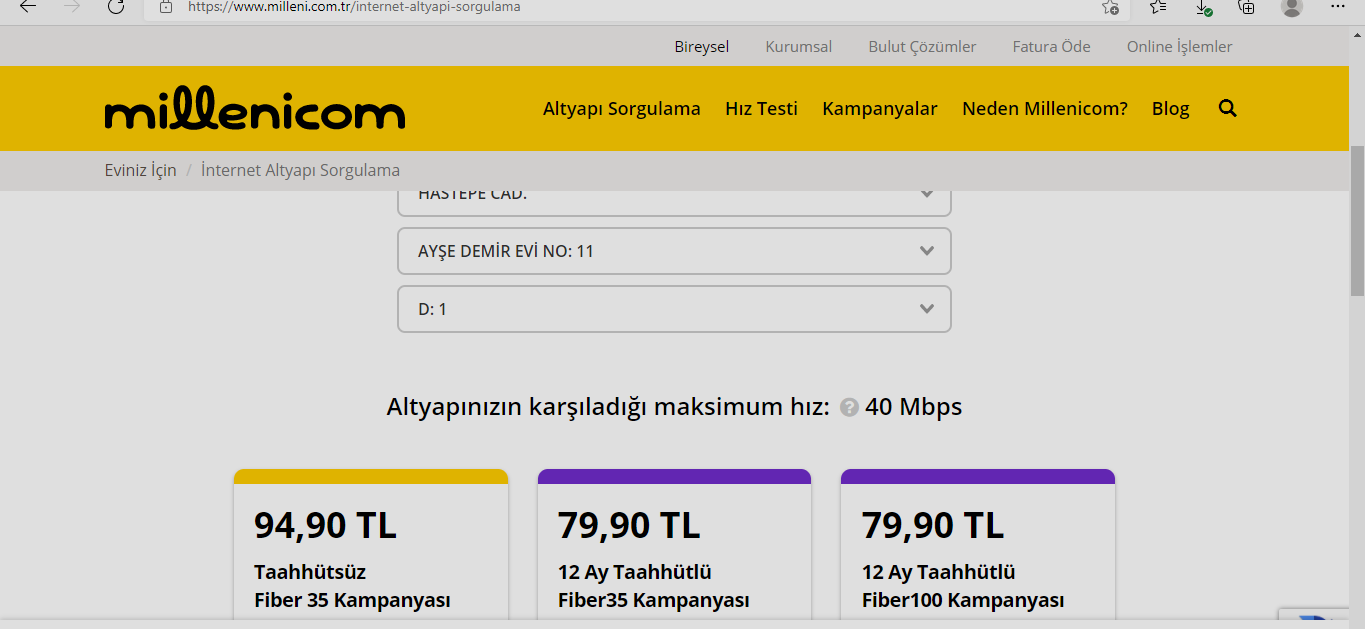Add page to favorites star icon
Image resolution: width=1365 pixels, height=629 pixels.
pos(1110,7)
